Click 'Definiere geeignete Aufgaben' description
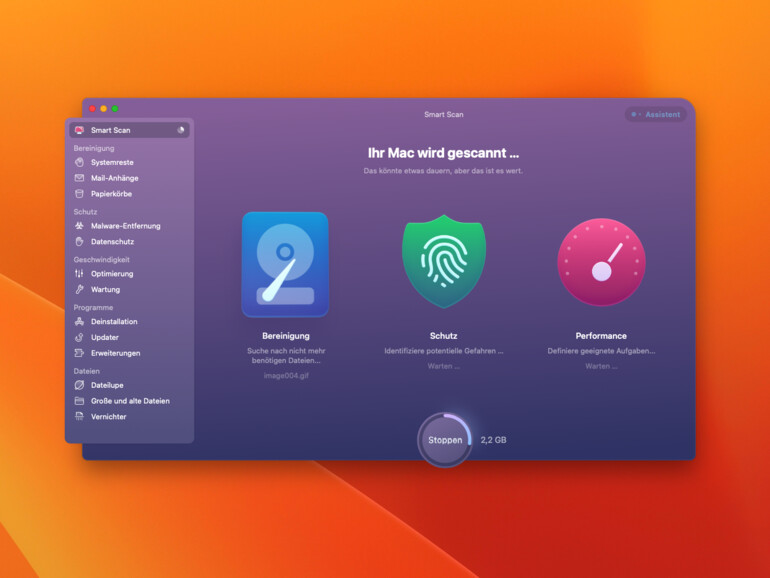The width and height of the screenshot is (770, 578). pos(601,351)
